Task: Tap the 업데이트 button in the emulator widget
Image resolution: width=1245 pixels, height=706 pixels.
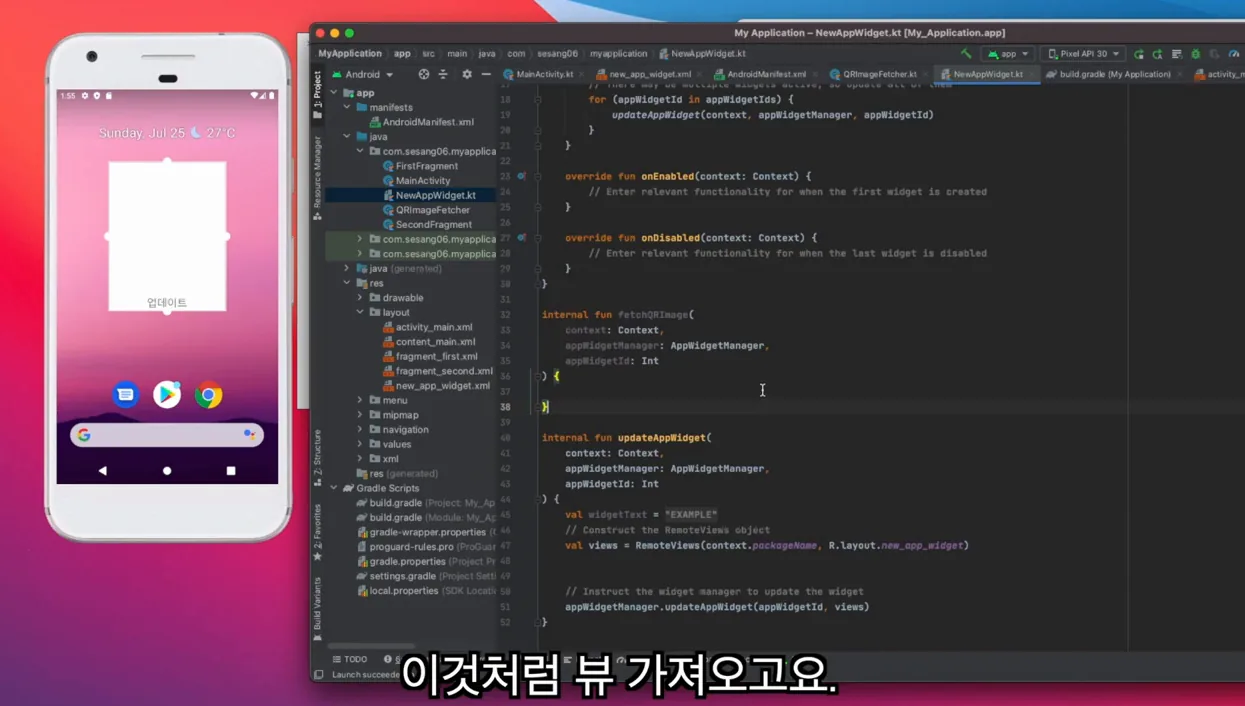Action: 167,302
